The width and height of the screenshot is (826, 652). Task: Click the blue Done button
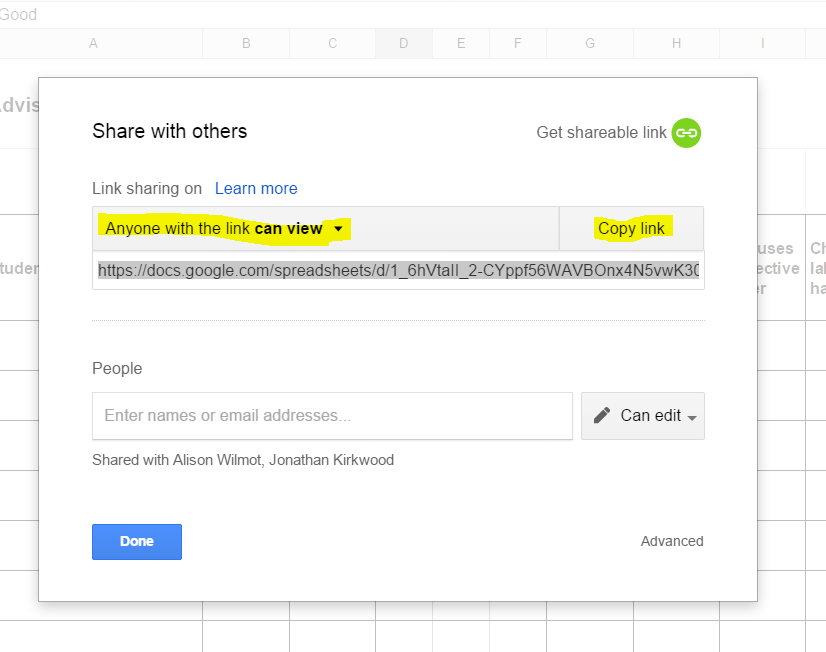click(x=137, y=541)
